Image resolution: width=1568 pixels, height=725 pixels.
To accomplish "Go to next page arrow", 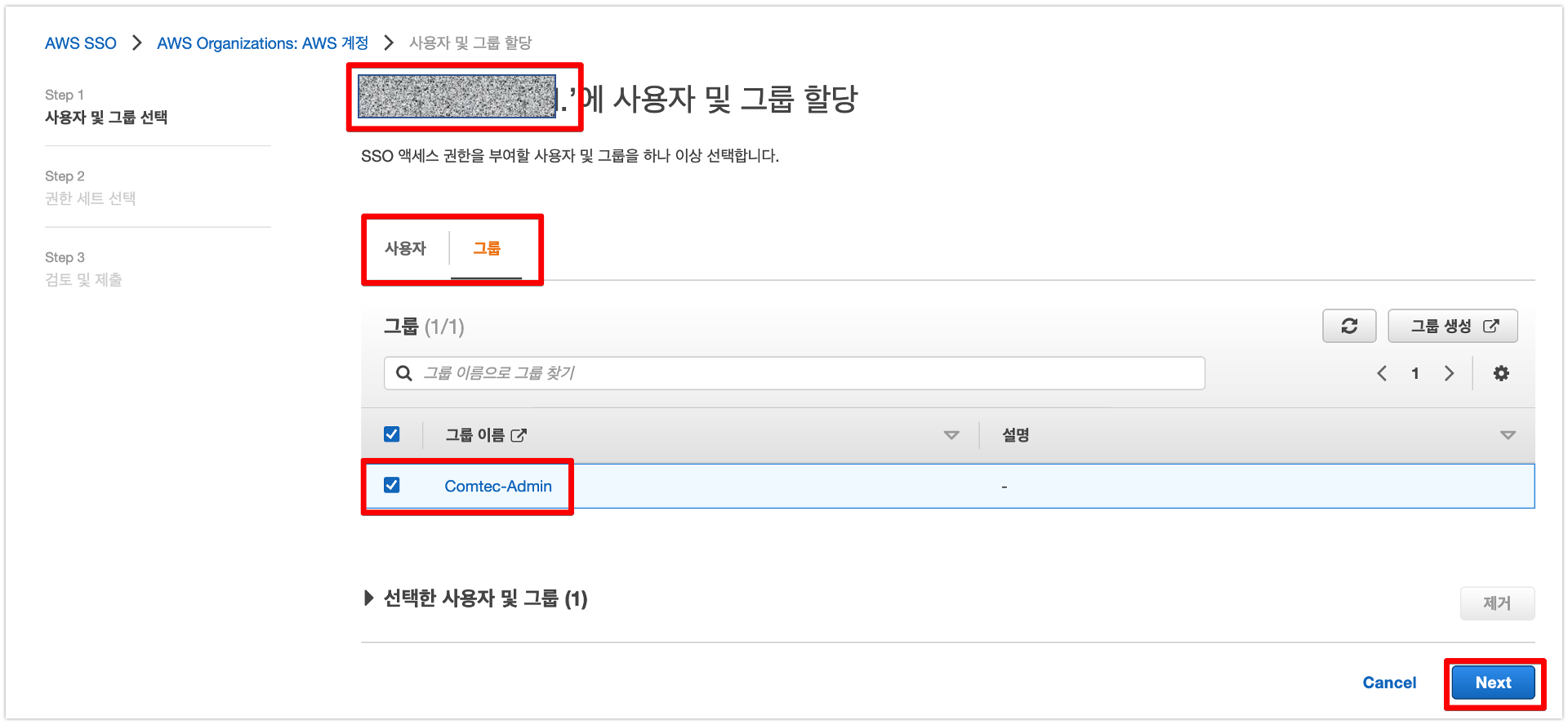I will click(x=1449, y=373).
